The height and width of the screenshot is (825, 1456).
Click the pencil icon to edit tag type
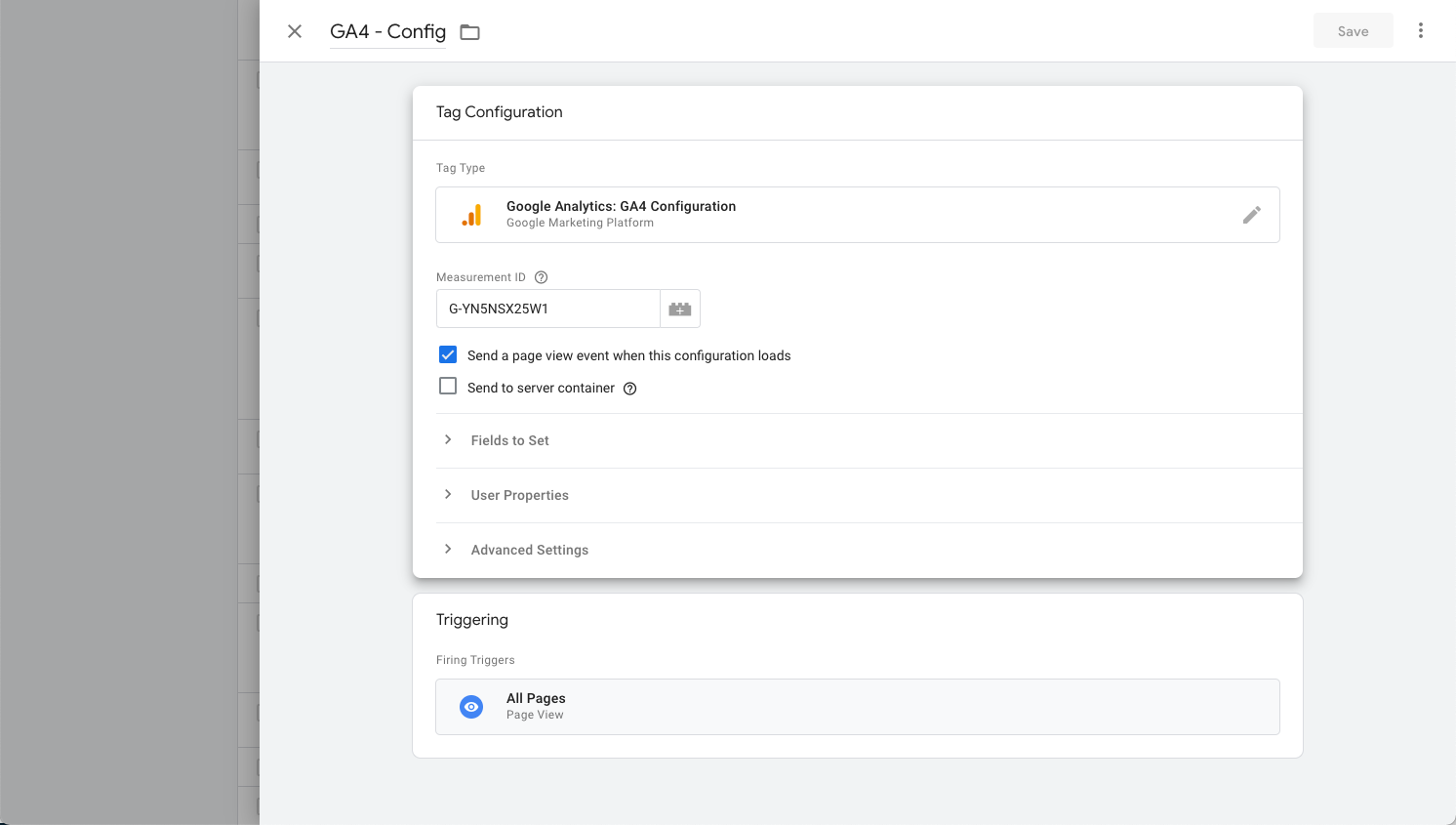pos(1251,215)
